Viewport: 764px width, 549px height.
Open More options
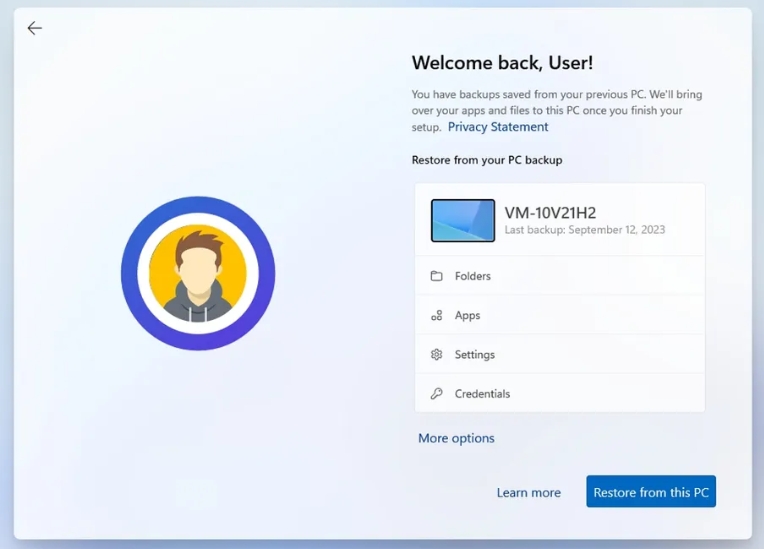tap(456, 438)
